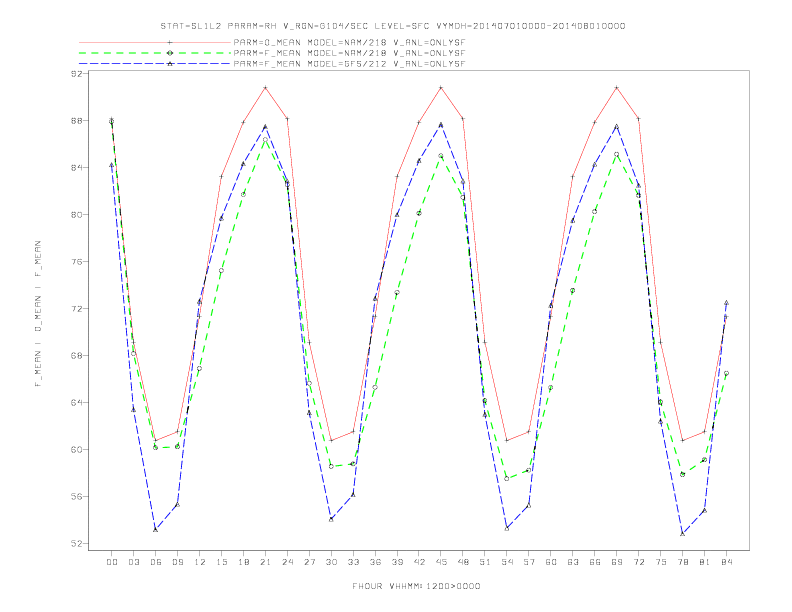Click the y-axis value 76
This screenshot has width=792, height=612.
(77, 262)
